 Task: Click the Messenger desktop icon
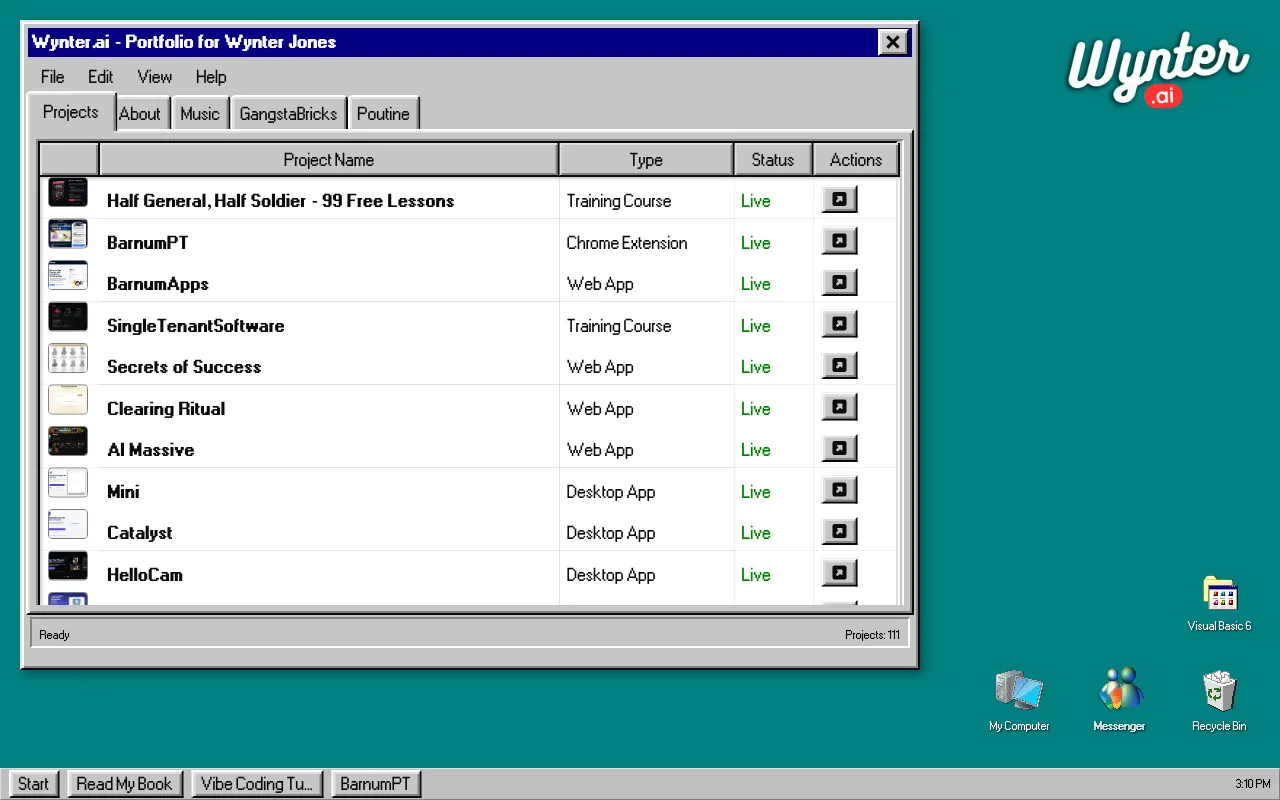coord(1119,700)
